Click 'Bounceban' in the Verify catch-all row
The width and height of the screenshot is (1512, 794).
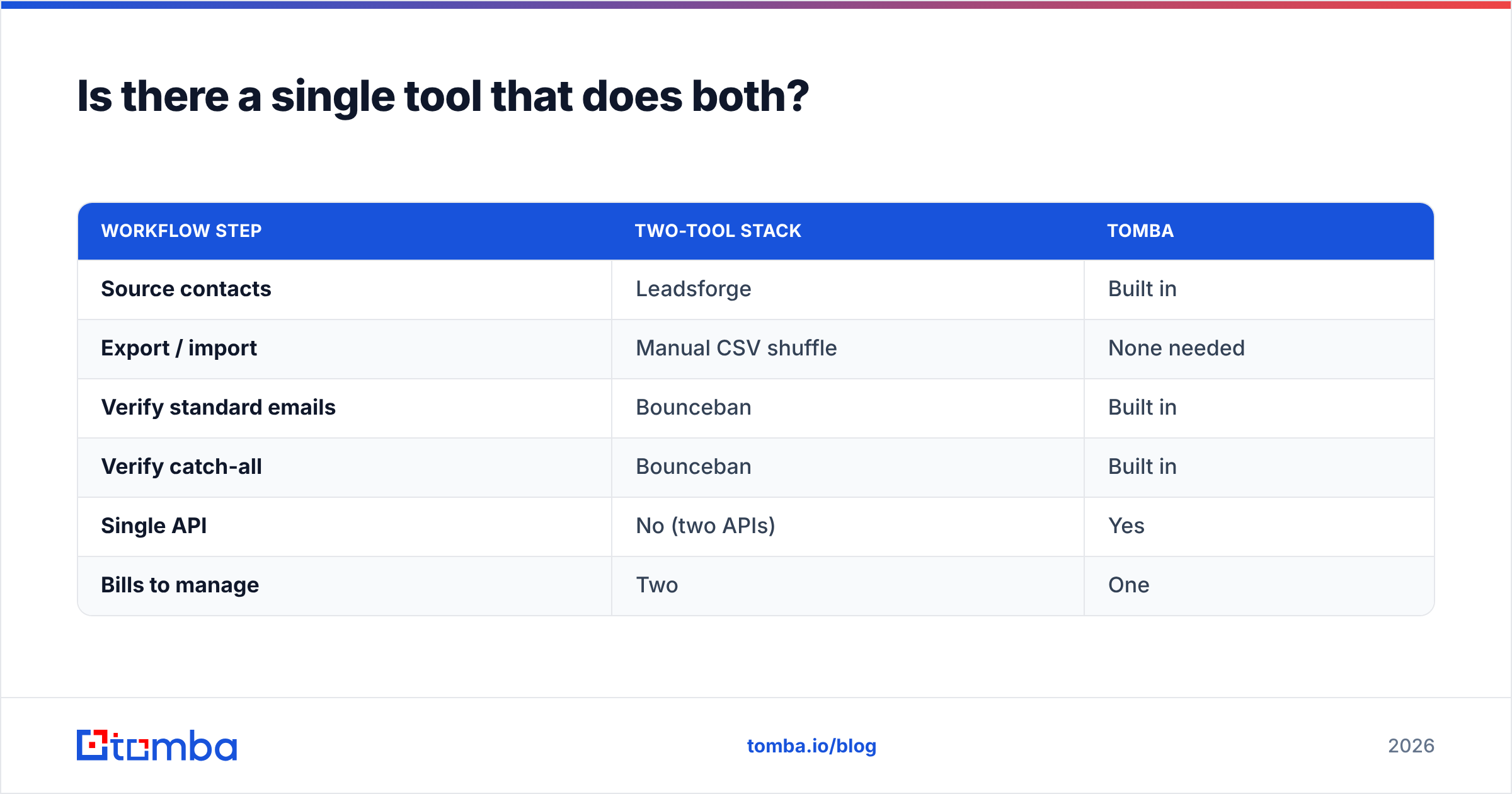(694, 466)
